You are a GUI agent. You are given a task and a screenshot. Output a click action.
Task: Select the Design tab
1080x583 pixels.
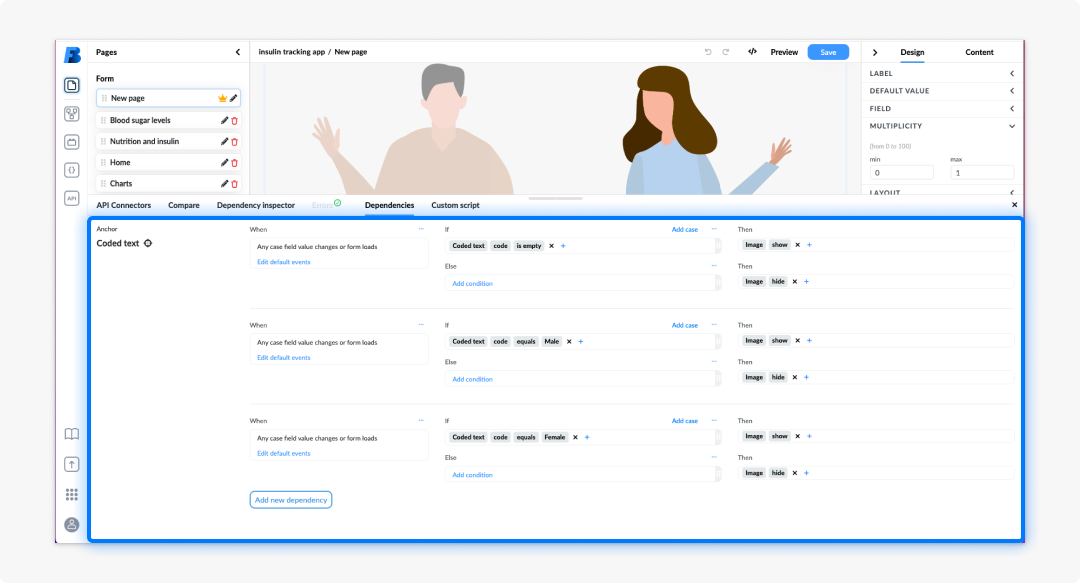912,52
